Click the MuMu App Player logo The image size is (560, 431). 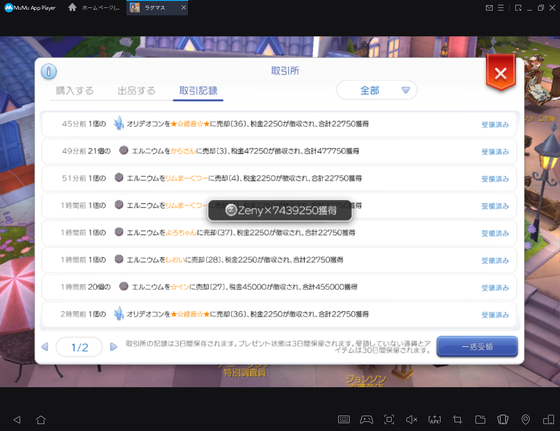30,7
